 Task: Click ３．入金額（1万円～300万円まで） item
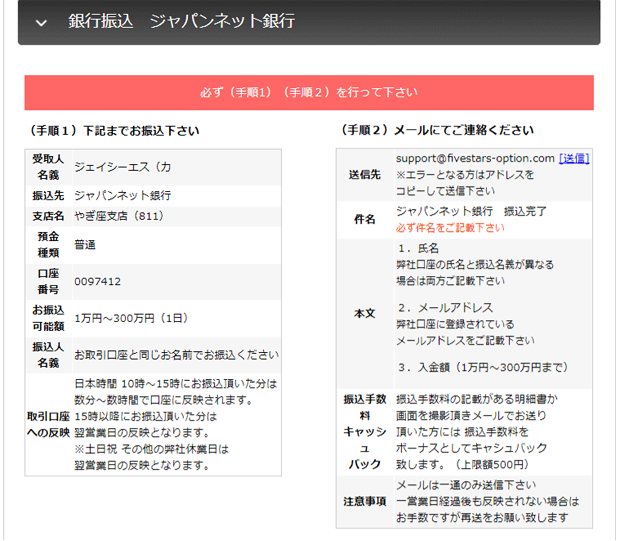[x=483, y=367]
